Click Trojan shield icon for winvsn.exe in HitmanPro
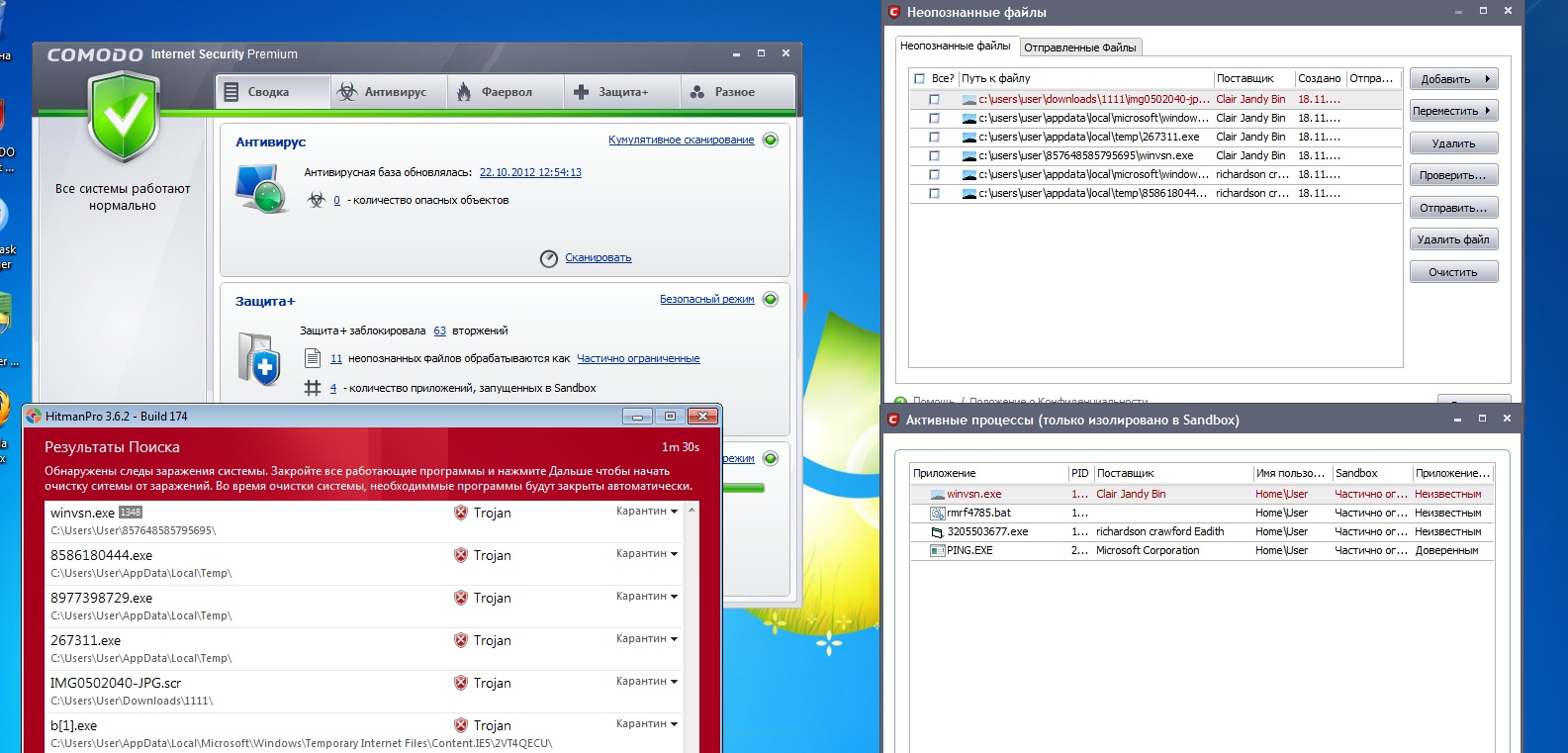Image resolution: width=1568 pixels, height=753 pixels. tap(460, 513)
